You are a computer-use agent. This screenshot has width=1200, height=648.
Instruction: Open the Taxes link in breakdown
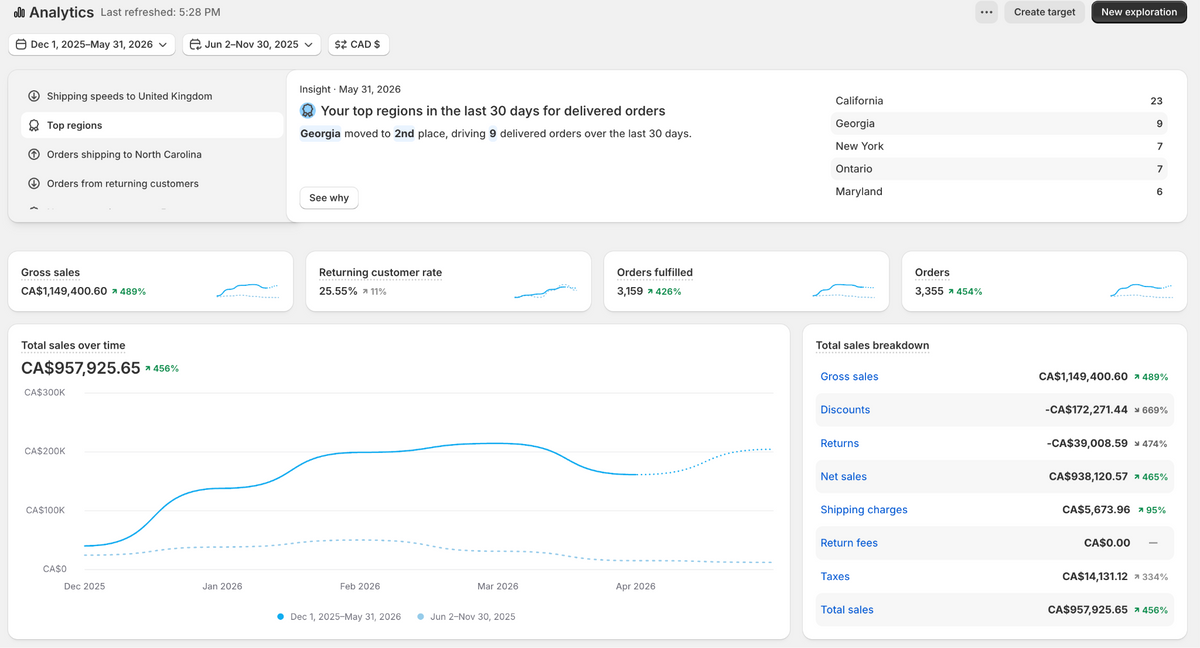[x=835, y=576]
